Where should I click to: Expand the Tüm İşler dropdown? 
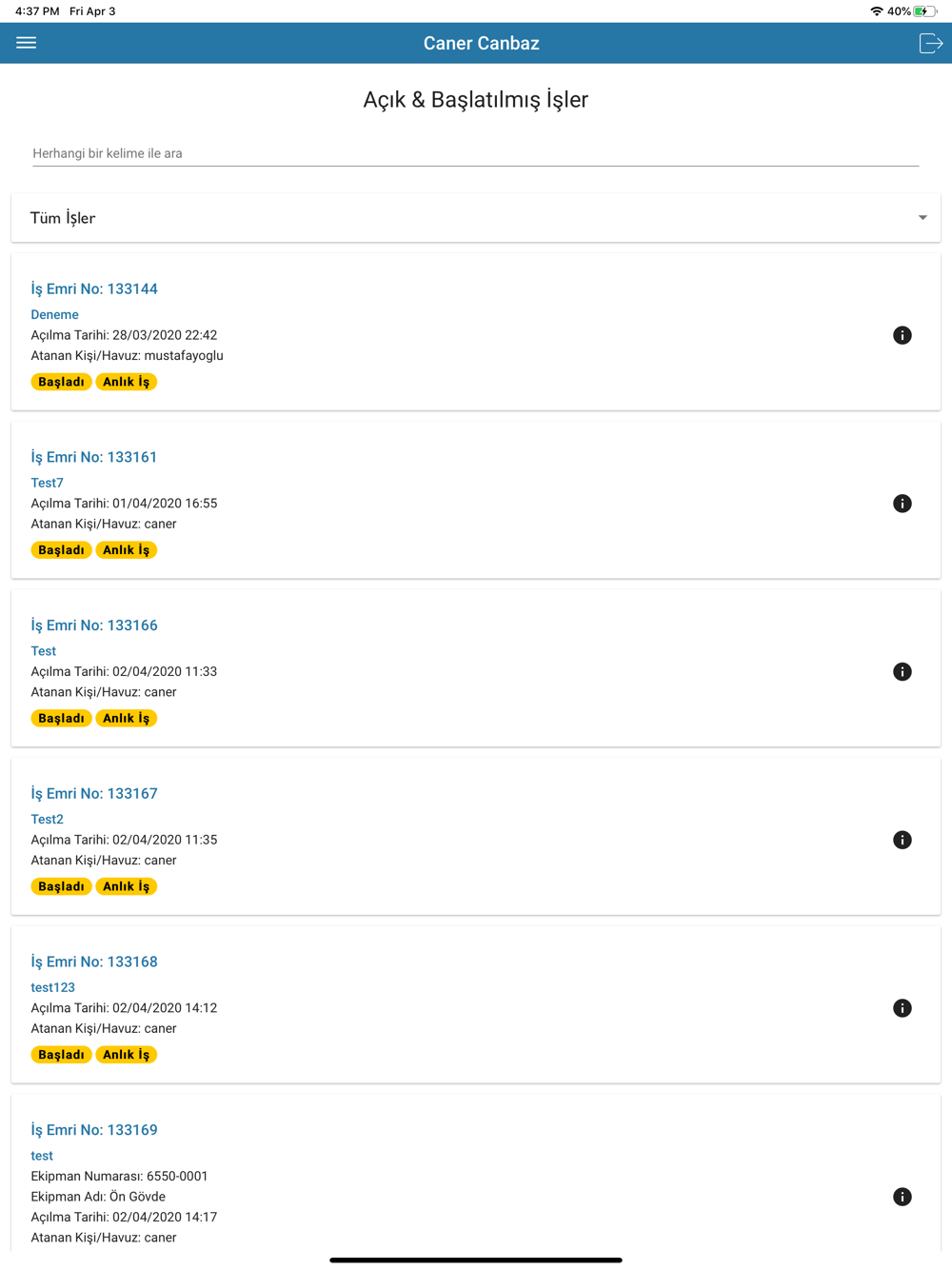[475, 218]
